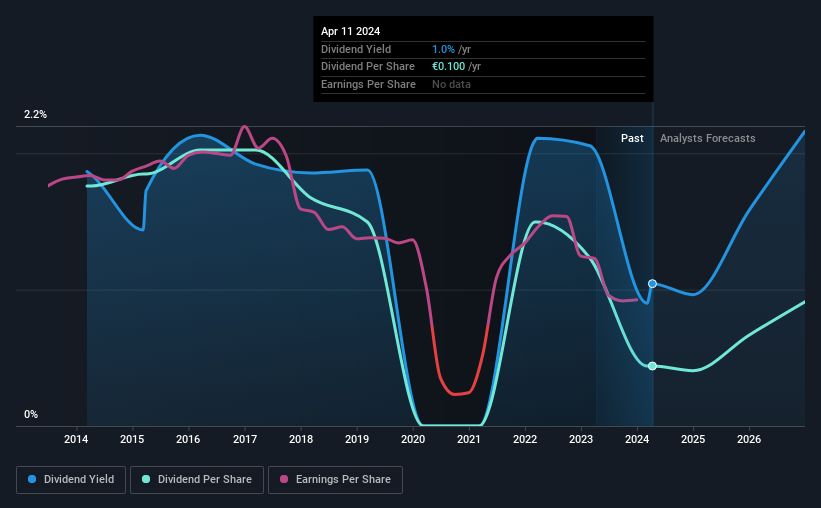This screenshot has height=508, width=821.
Task: Click the Past region label
Action: click(x=632, y=138)
